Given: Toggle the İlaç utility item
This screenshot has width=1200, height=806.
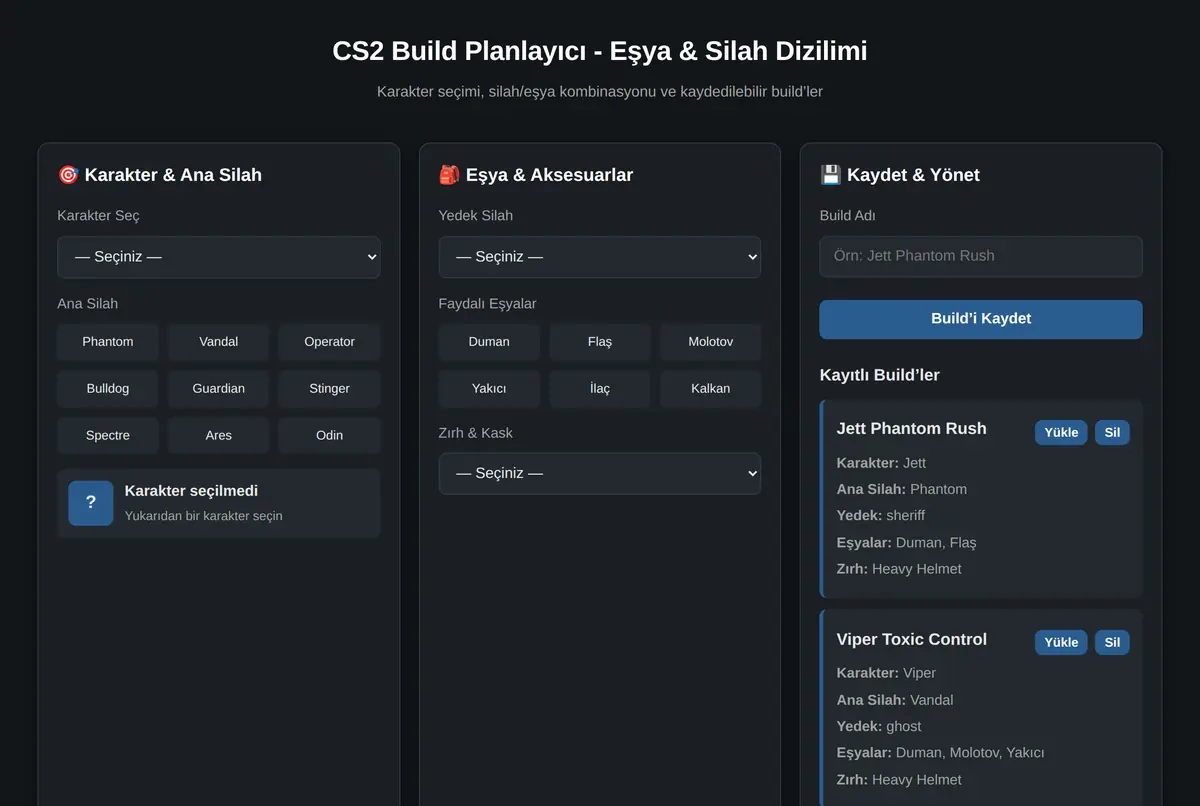Looking at the screenshot, I should (x=600, y=389).
